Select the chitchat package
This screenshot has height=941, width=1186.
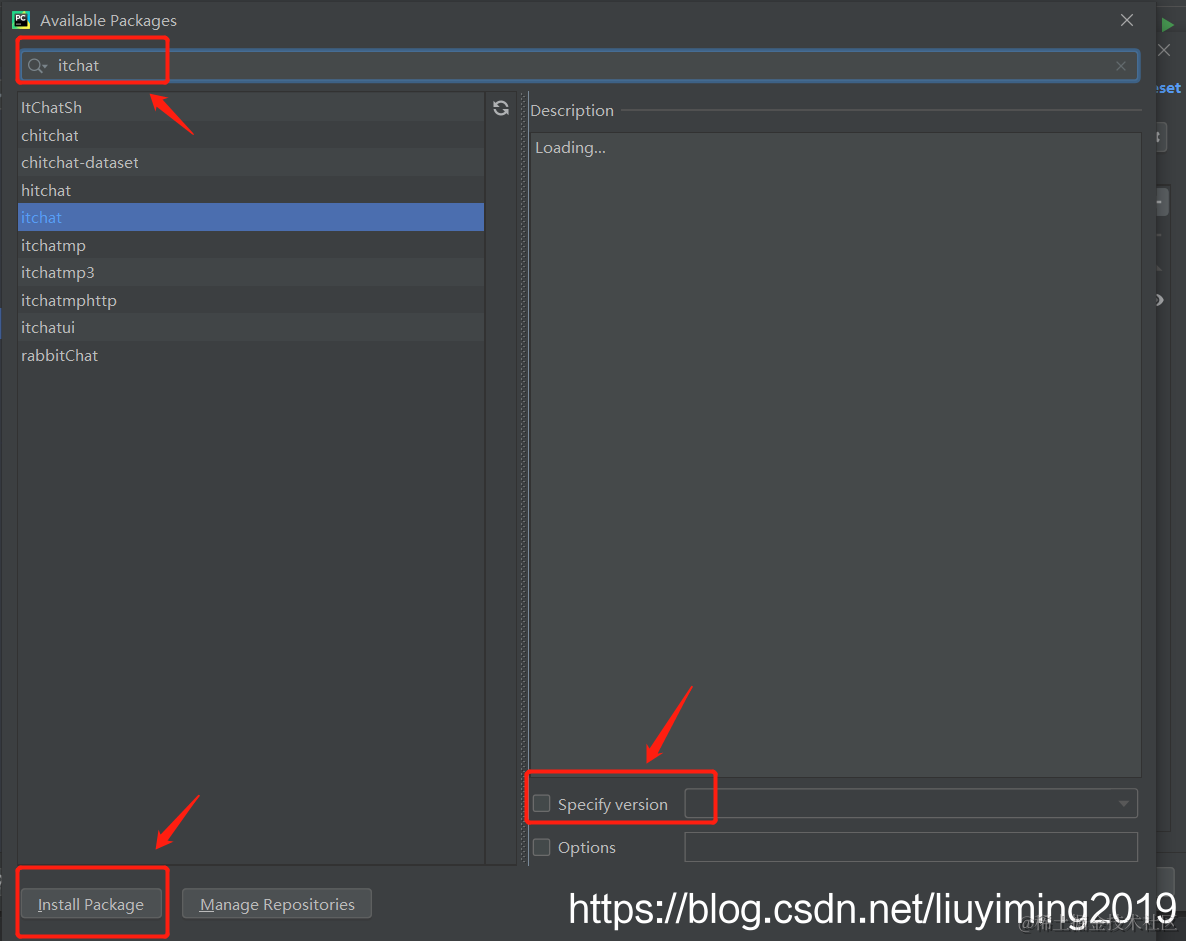[x=251, y=135]
